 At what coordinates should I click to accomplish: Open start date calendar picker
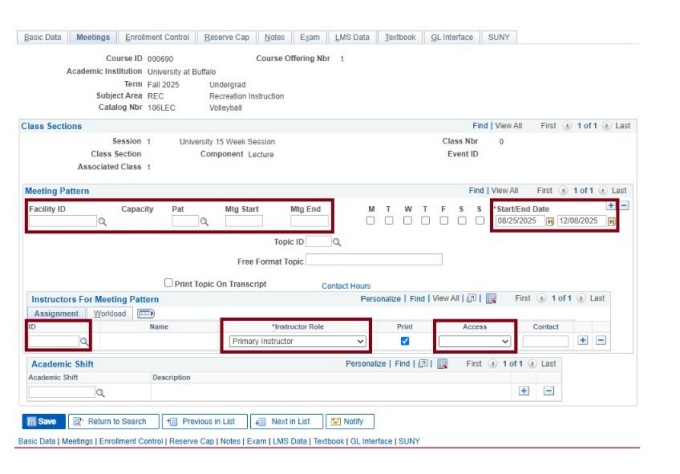[x=550, y=222]
